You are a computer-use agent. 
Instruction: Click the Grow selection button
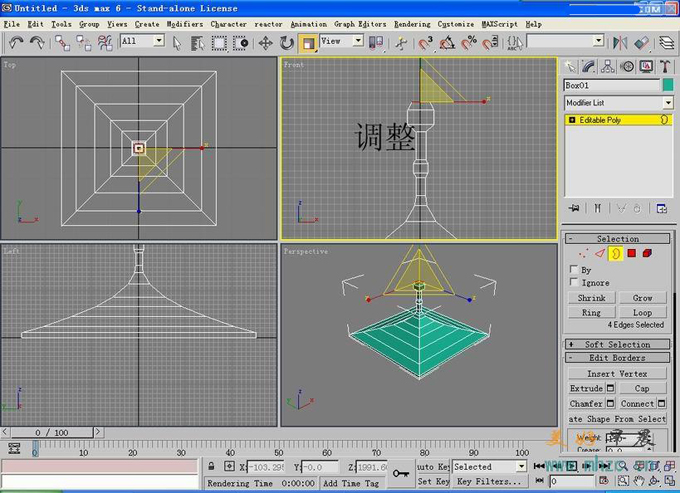[x=642, y=298]
